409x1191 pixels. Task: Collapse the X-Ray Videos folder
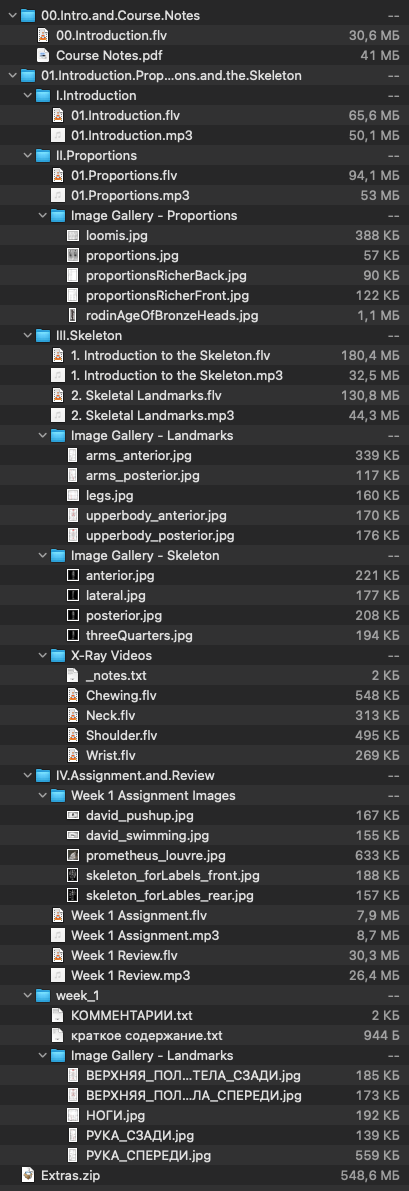(x=43, y=656)
